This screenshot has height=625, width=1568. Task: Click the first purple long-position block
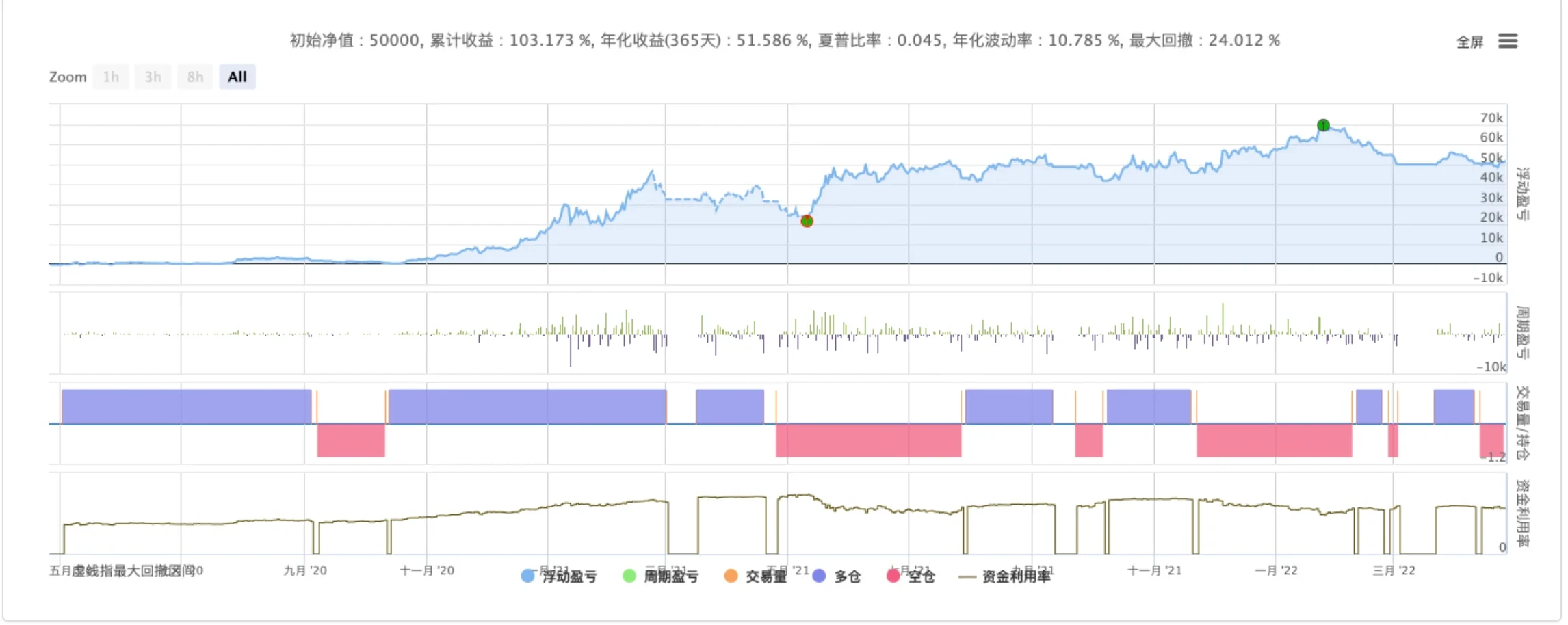point(186,406)
